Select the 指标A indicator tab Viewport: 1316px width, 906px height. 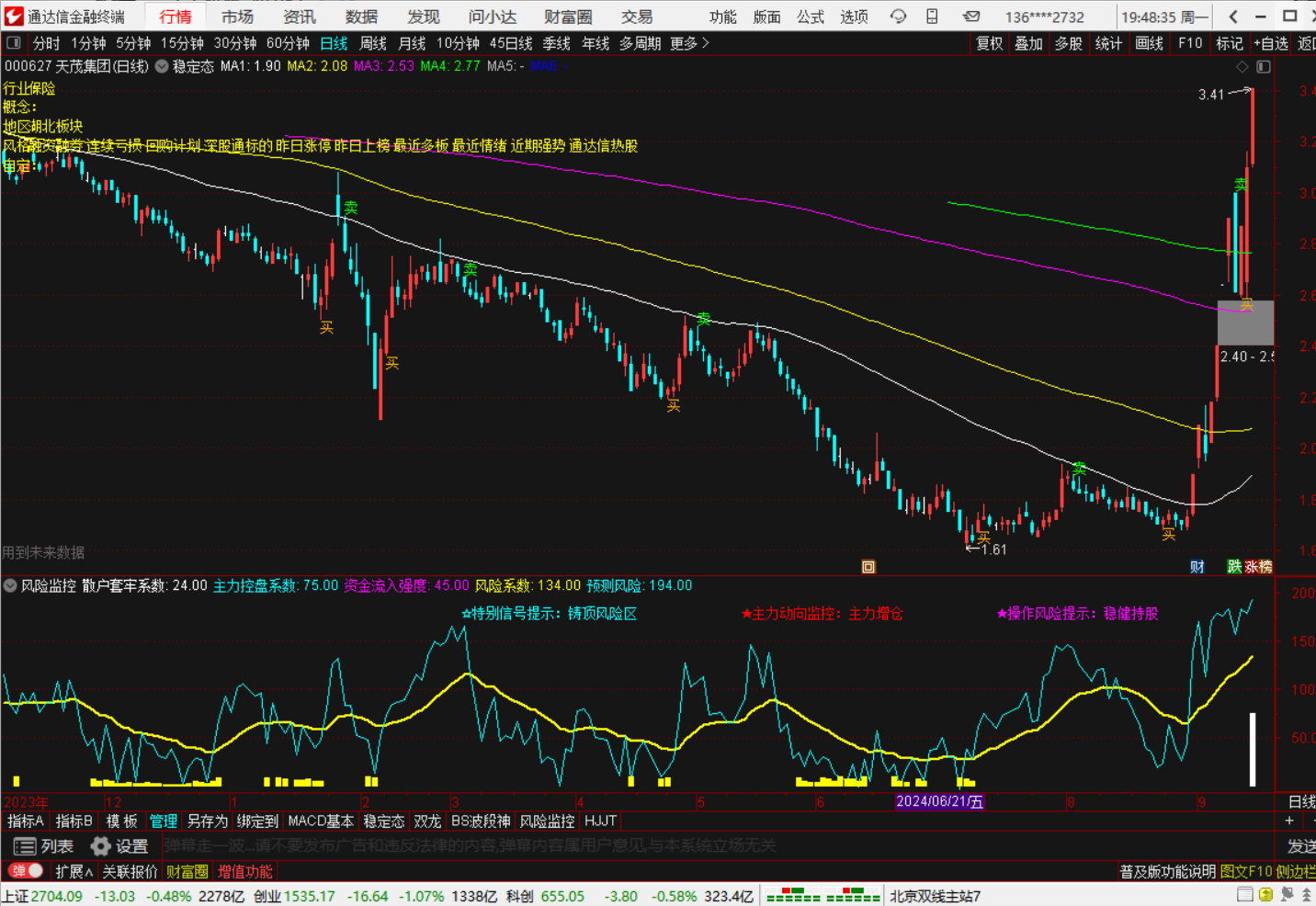tap(26, 821)
